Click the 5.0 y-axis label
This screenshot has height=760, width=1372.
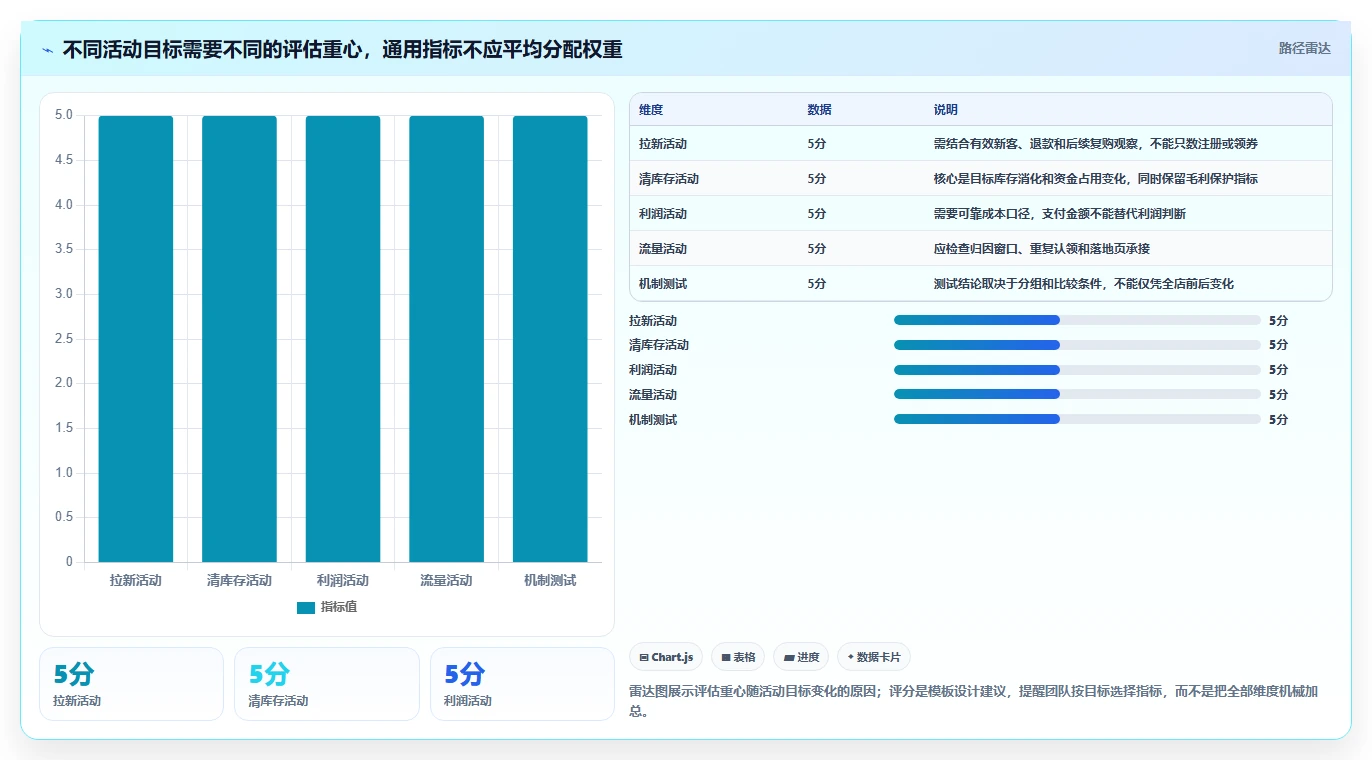point(64,115)
